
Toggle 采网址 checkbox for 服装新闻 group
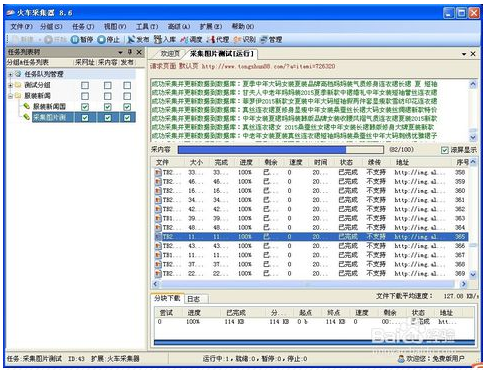(85, 96)
